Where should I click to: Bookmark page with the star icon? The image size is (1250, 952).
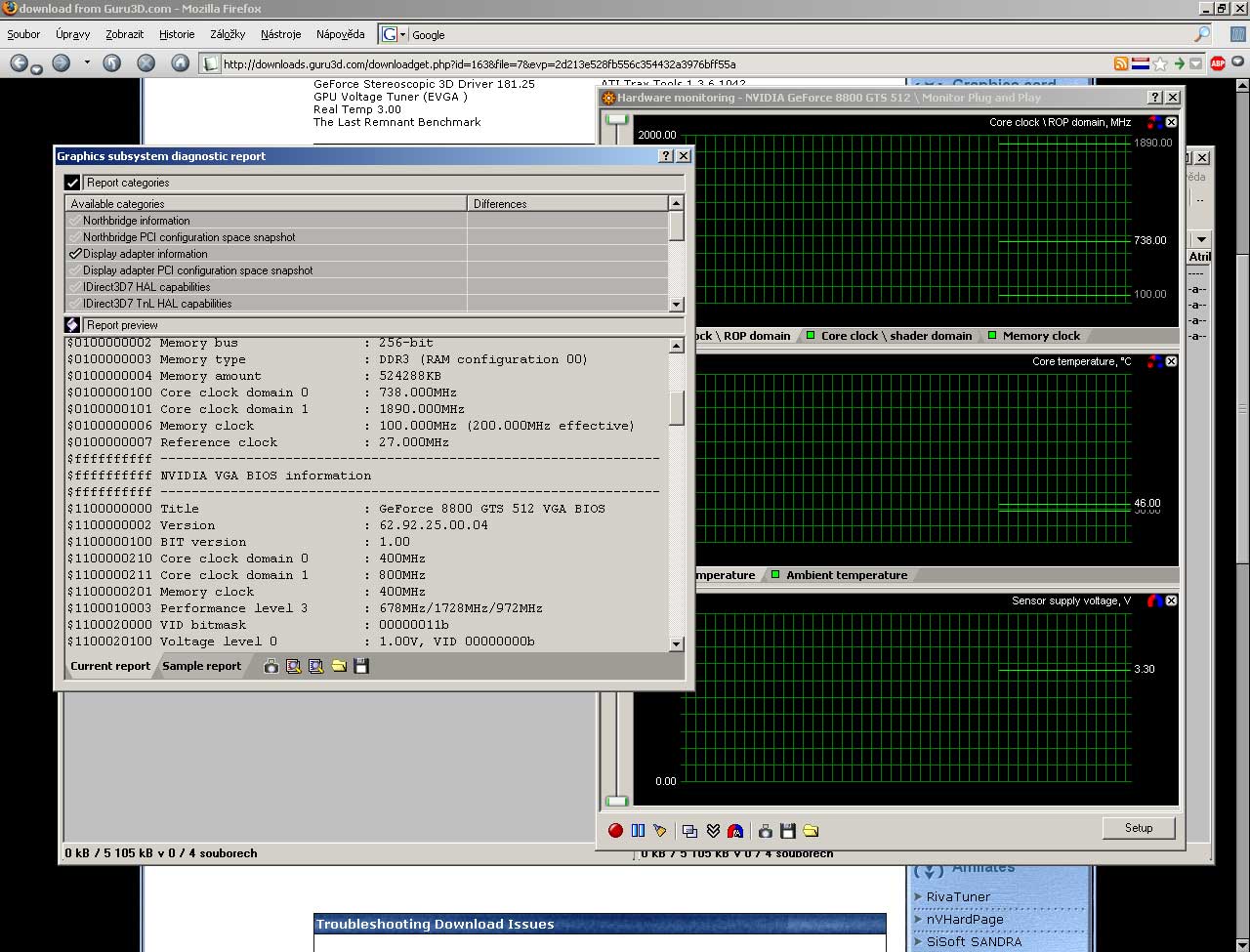[x=1160, y=63]
